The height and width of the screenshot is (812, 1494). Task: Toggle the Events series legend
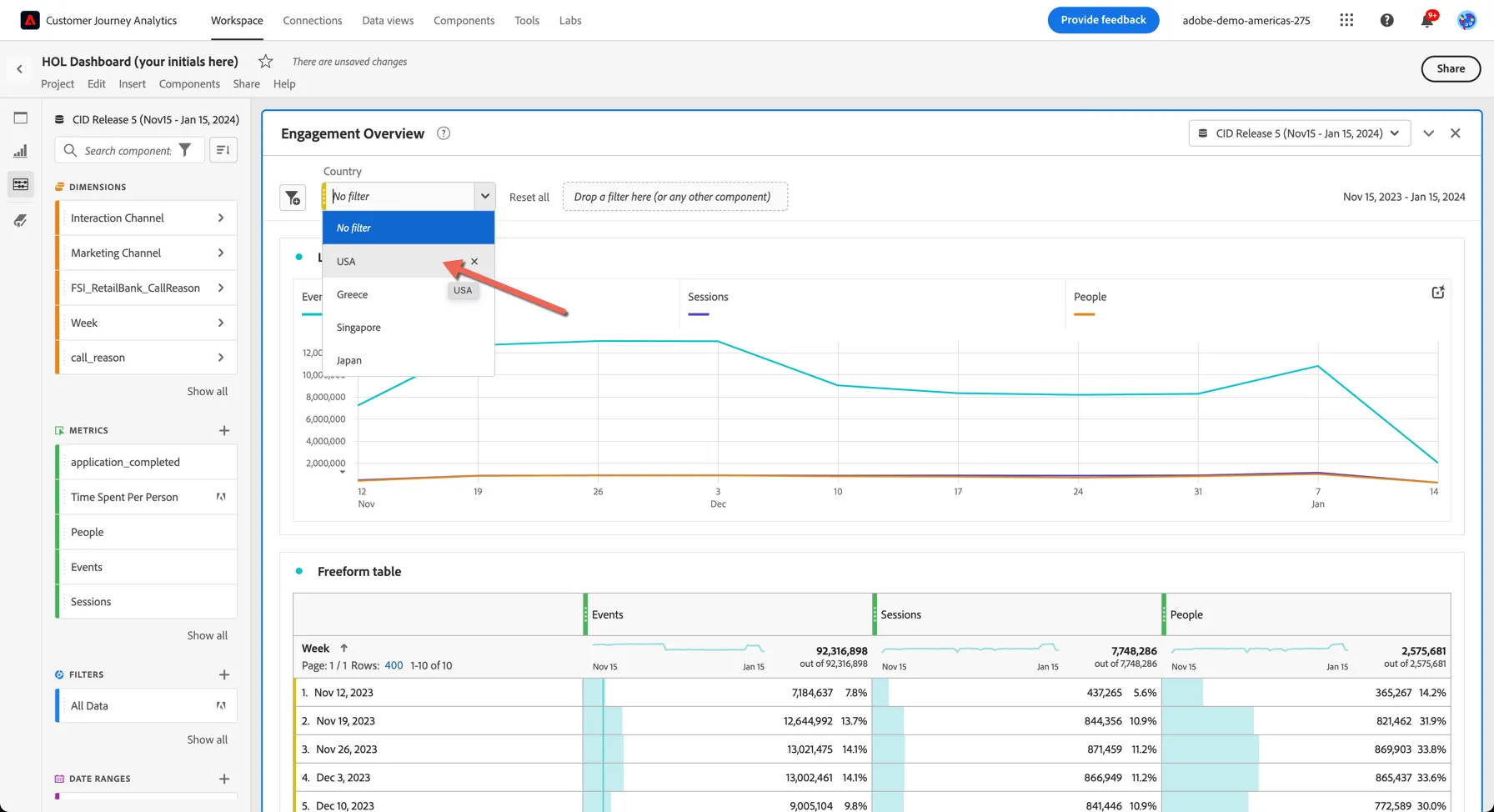(x=312, y=303)
